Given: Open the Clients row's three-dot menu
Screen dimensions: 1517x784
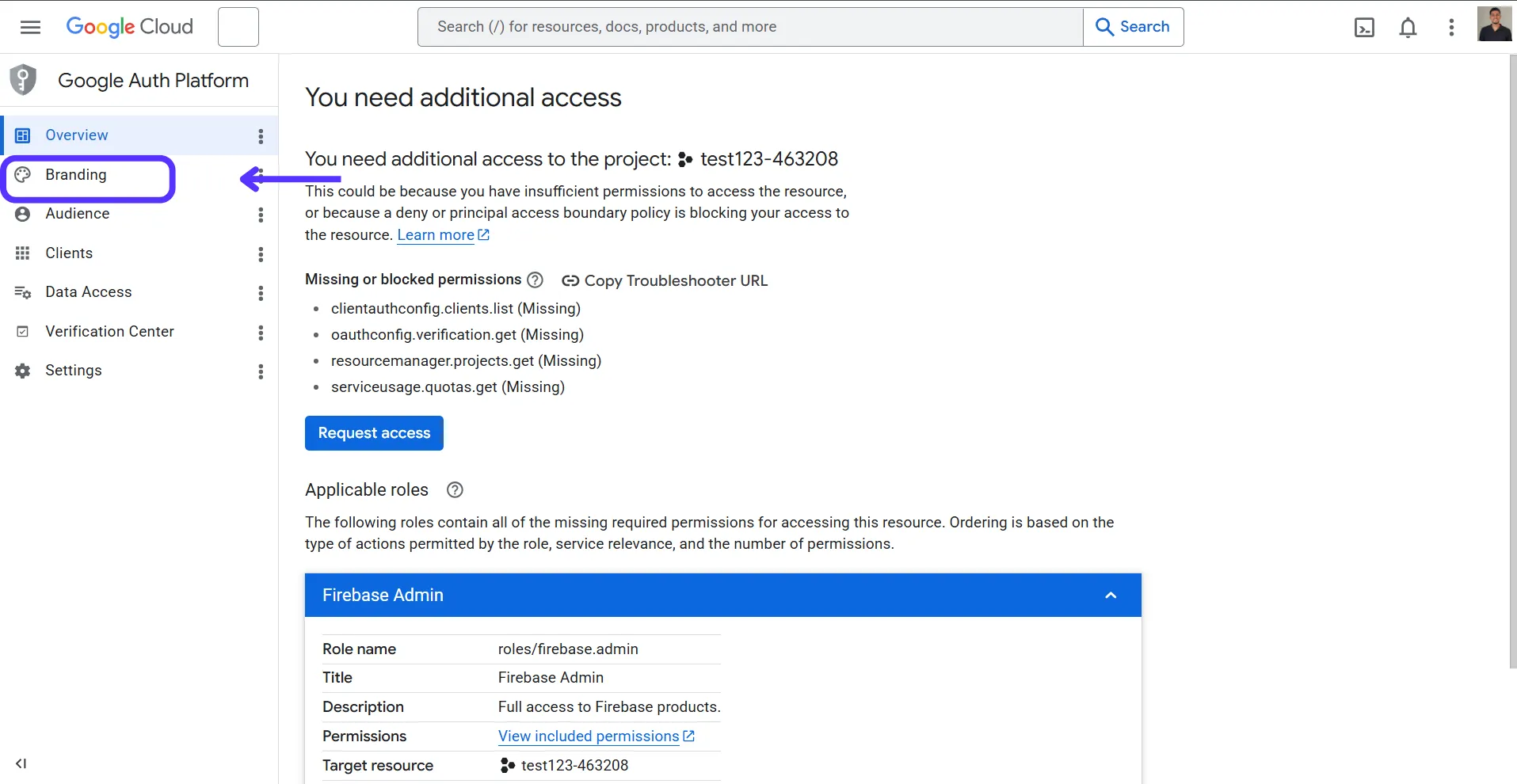Looking at the screenshot, I should click(261, 254).
